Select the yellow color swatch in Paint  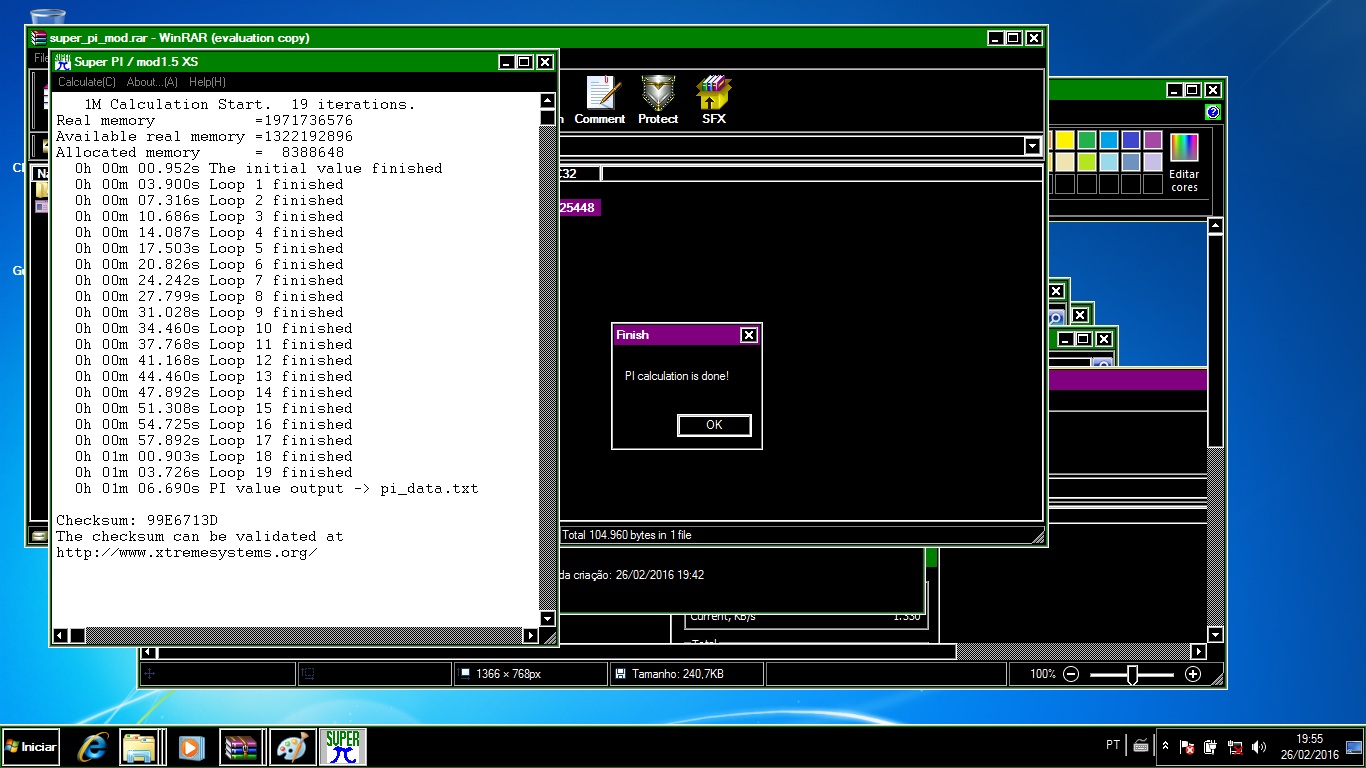click(1065, 140)
